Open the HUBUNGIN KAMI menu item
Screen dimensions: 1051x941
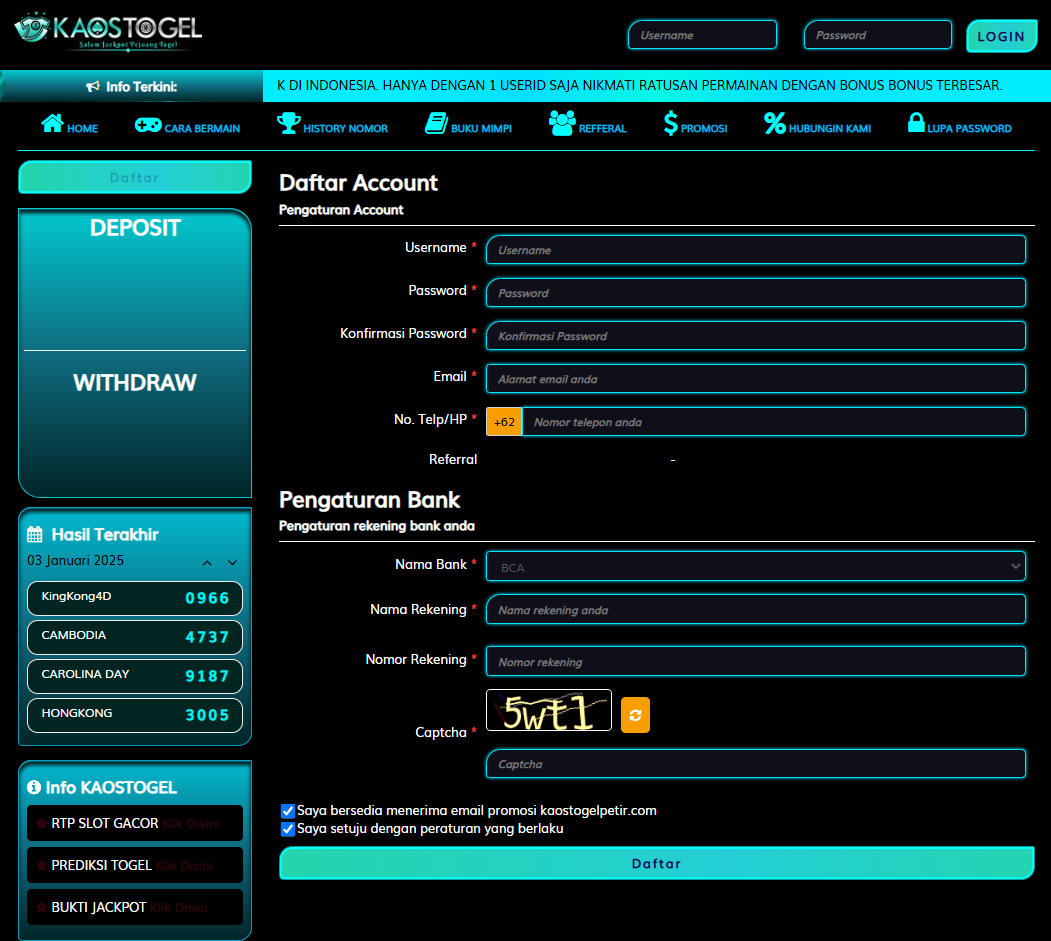(x=818, y=124)
